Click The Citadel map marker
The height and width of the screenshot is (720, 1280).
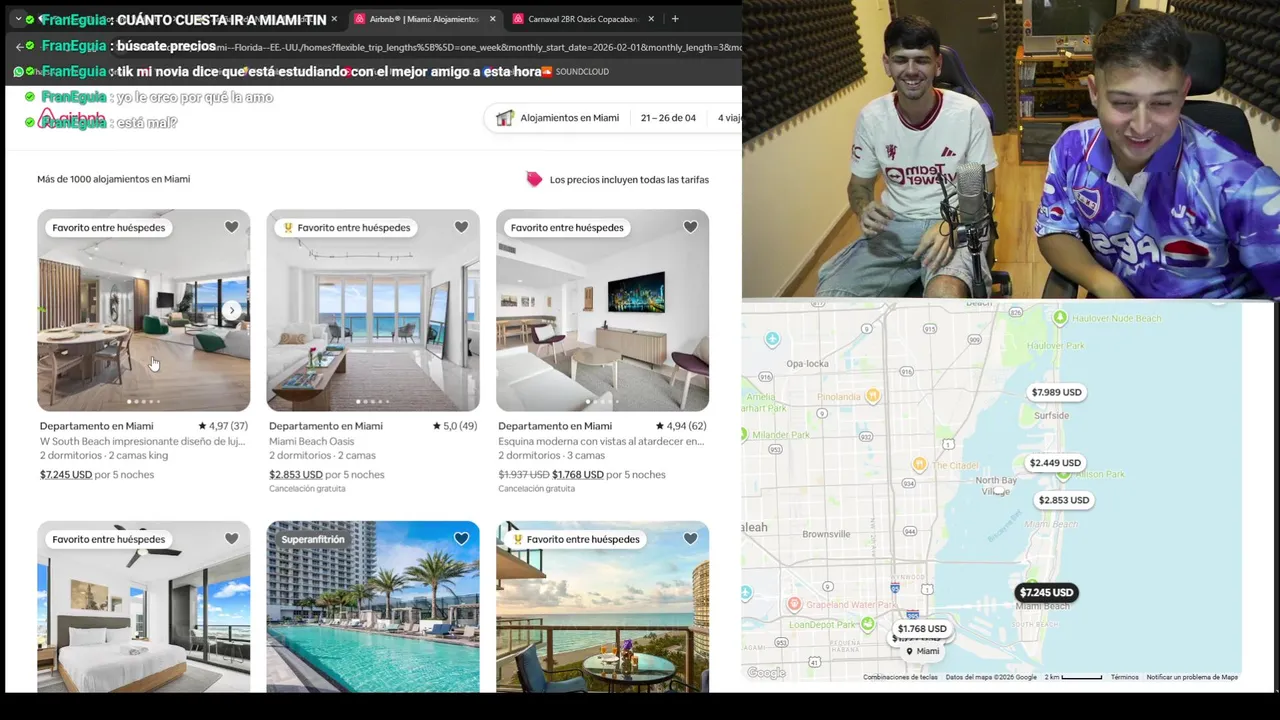coord(919,465)
